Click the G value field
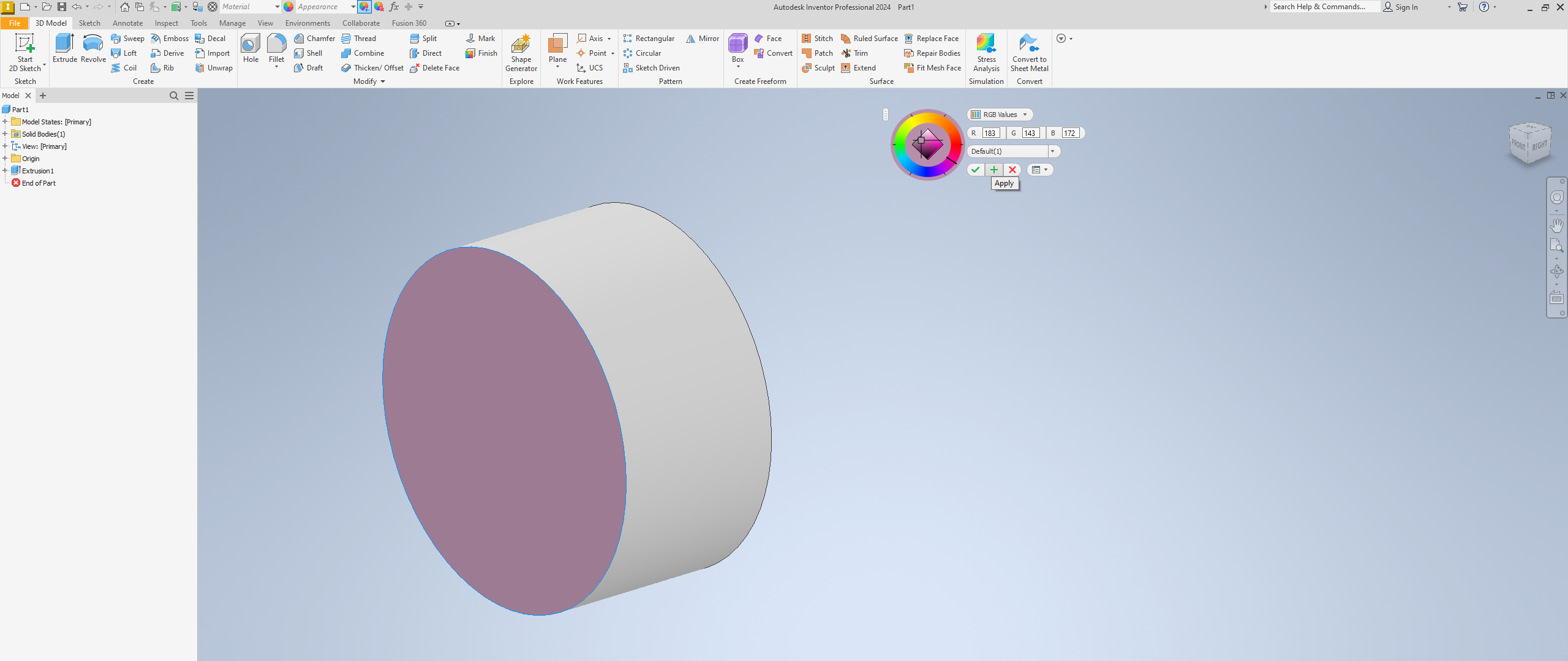Viewport: 1568px width, 661px height. click(x=1030, y=133)
